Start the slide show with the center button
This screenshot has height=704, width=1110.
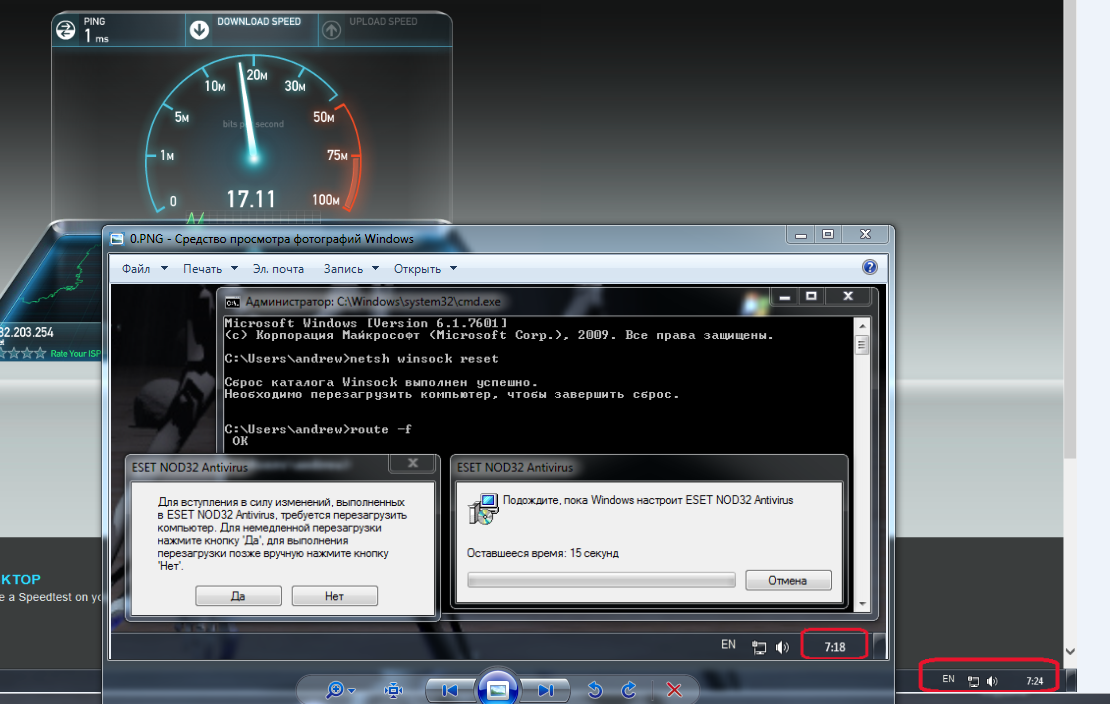click(498, 688)
